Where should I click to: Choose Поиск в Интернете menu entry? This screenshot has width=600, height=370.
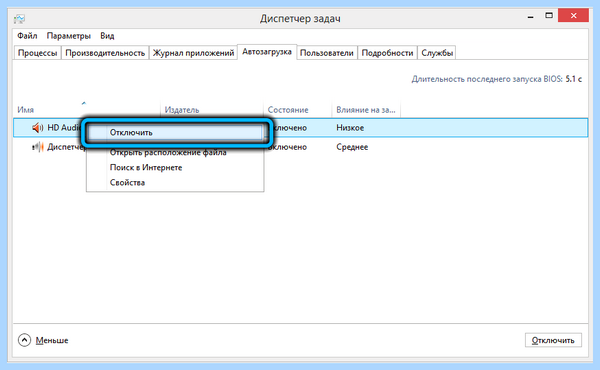tap(175, 168)
